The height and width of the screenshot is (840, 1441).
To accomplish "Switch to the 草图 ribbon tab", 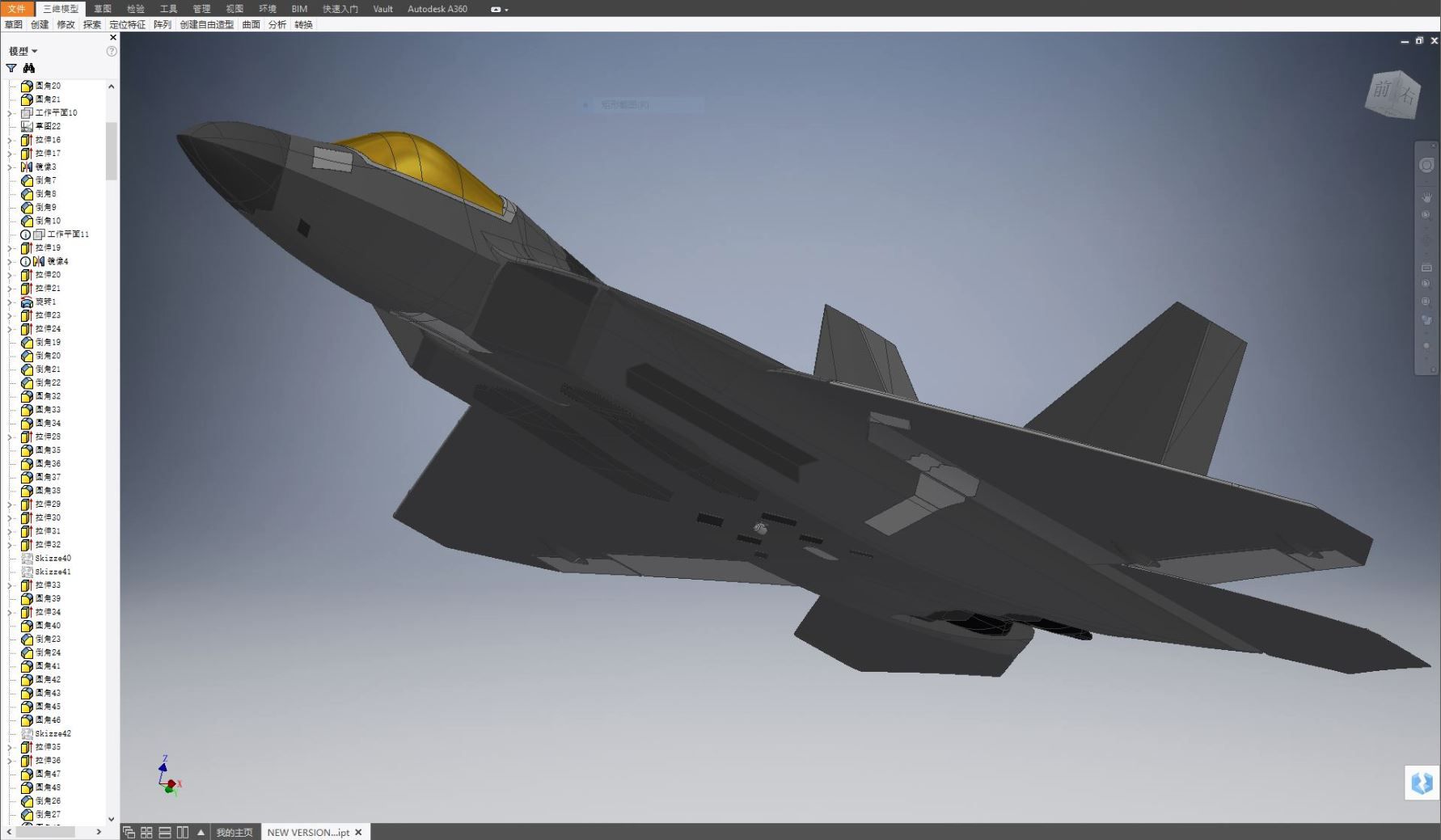I will pos(103,9).
